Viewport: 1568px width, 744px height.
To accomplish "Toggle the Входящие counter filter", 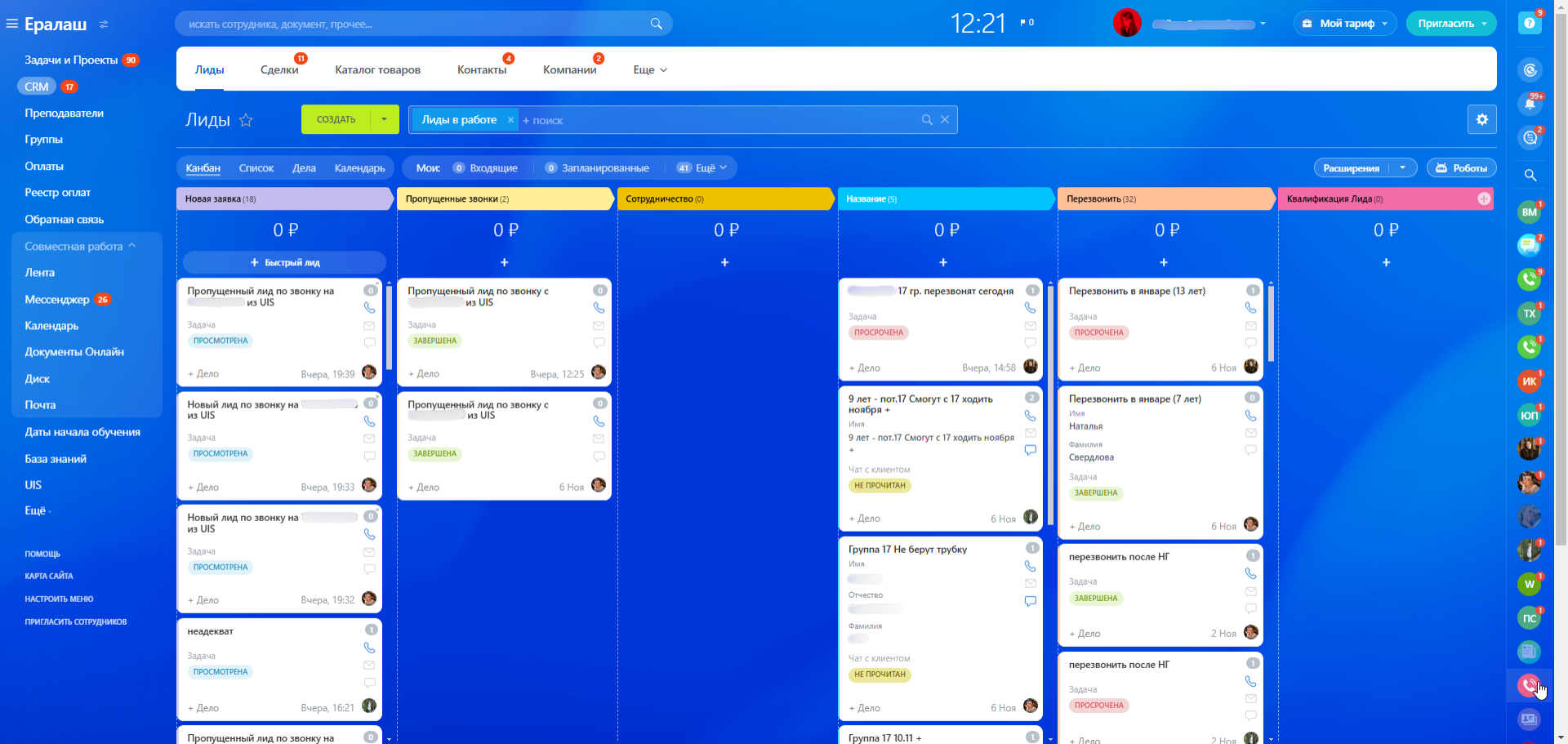I will tap(486, 168).
